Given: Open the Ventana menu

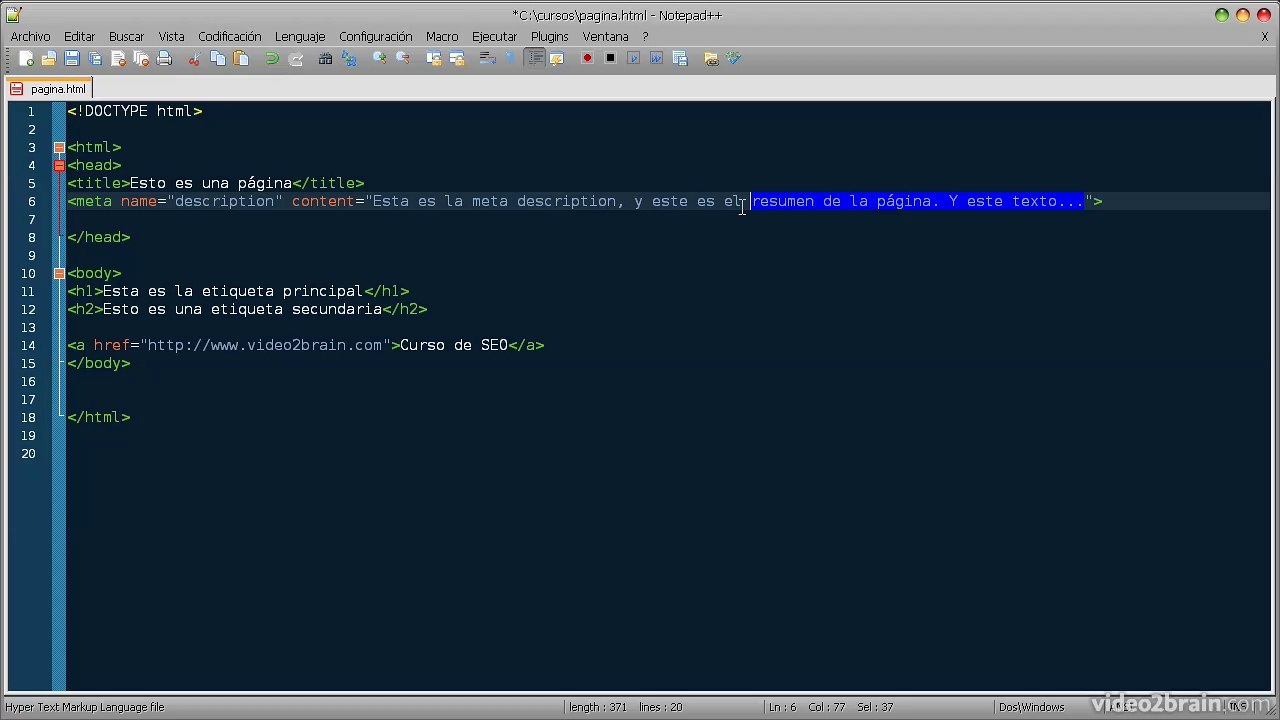Looking at the screenshot, I should tap(605, 37).
